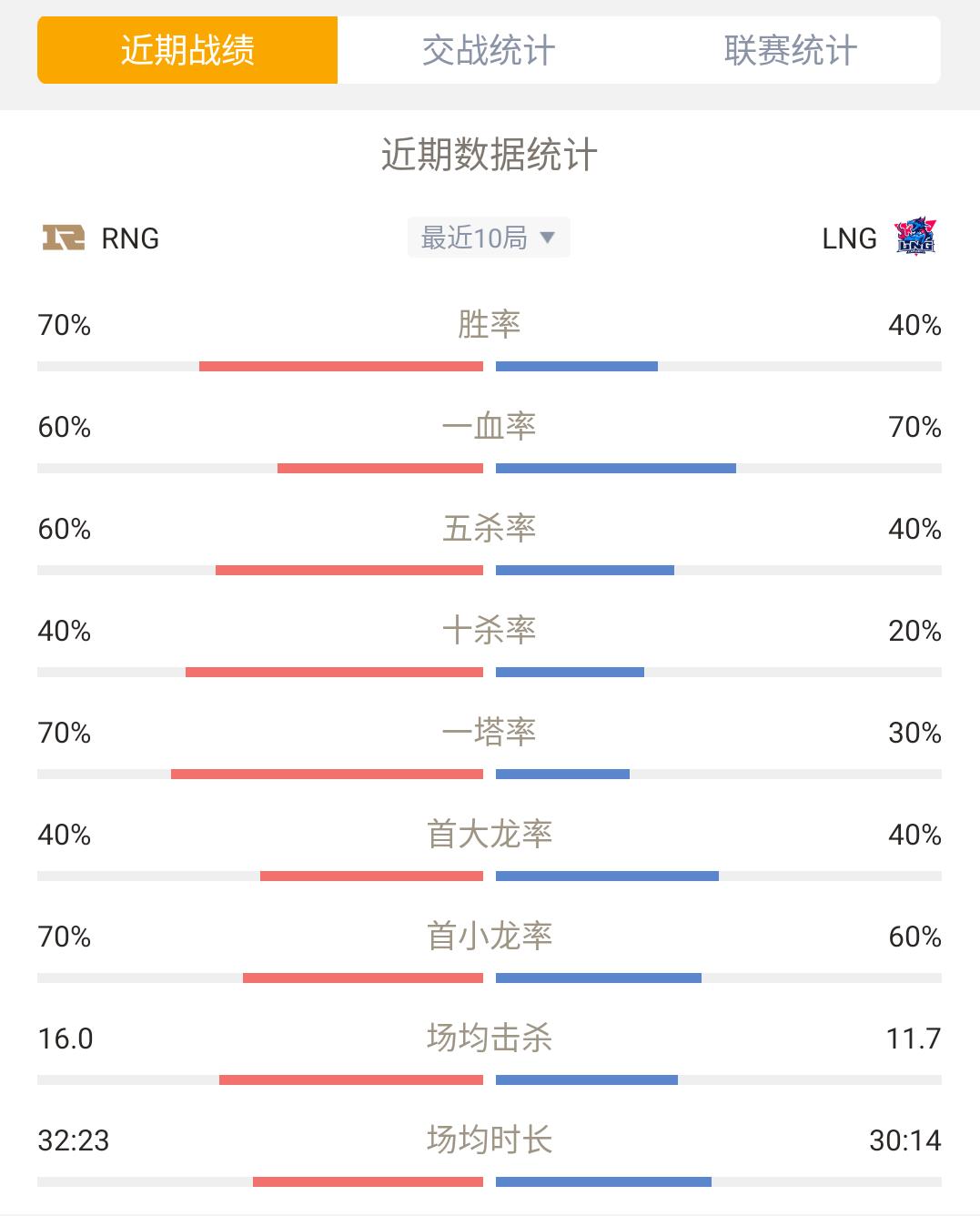Click the blue 首小龙率 bar for LNG
This screenshot has height=1216, width=980.
[x=599, y=978]
